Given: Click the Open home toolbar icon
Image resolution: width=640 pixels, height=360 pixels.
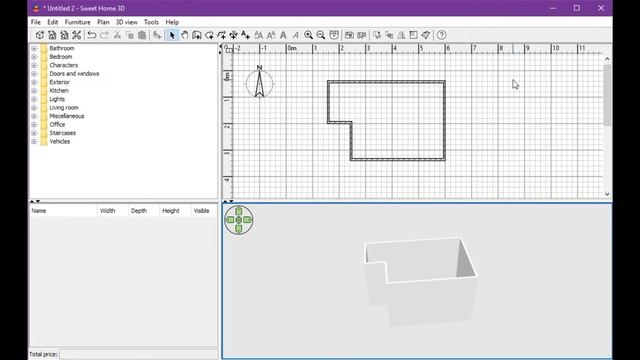Looking at the screenshot, I should pos(52,35).
